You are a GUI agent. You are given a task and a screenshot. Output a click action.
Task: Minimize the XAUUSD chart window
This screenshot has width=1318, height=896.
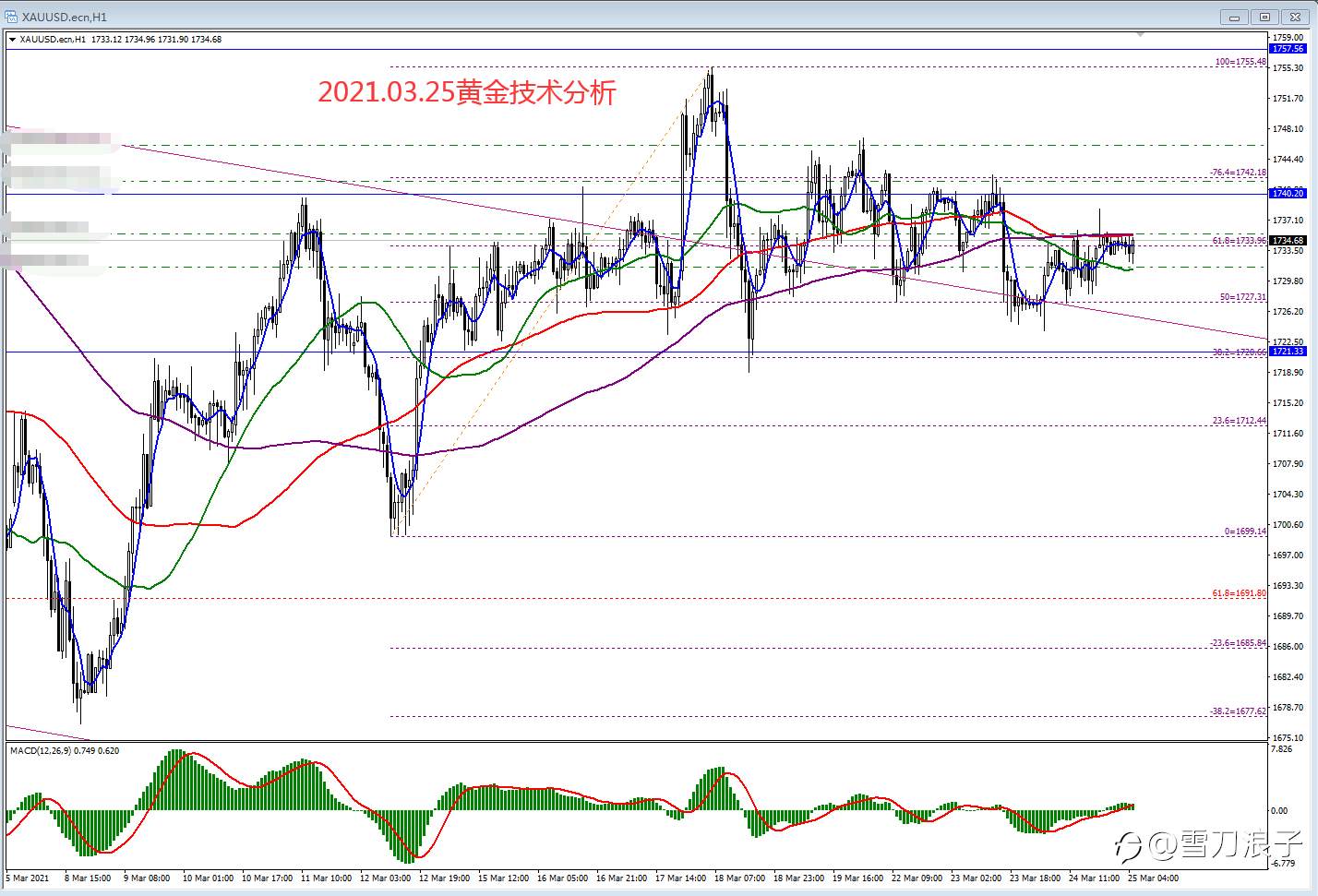(x=1234, y=17)
